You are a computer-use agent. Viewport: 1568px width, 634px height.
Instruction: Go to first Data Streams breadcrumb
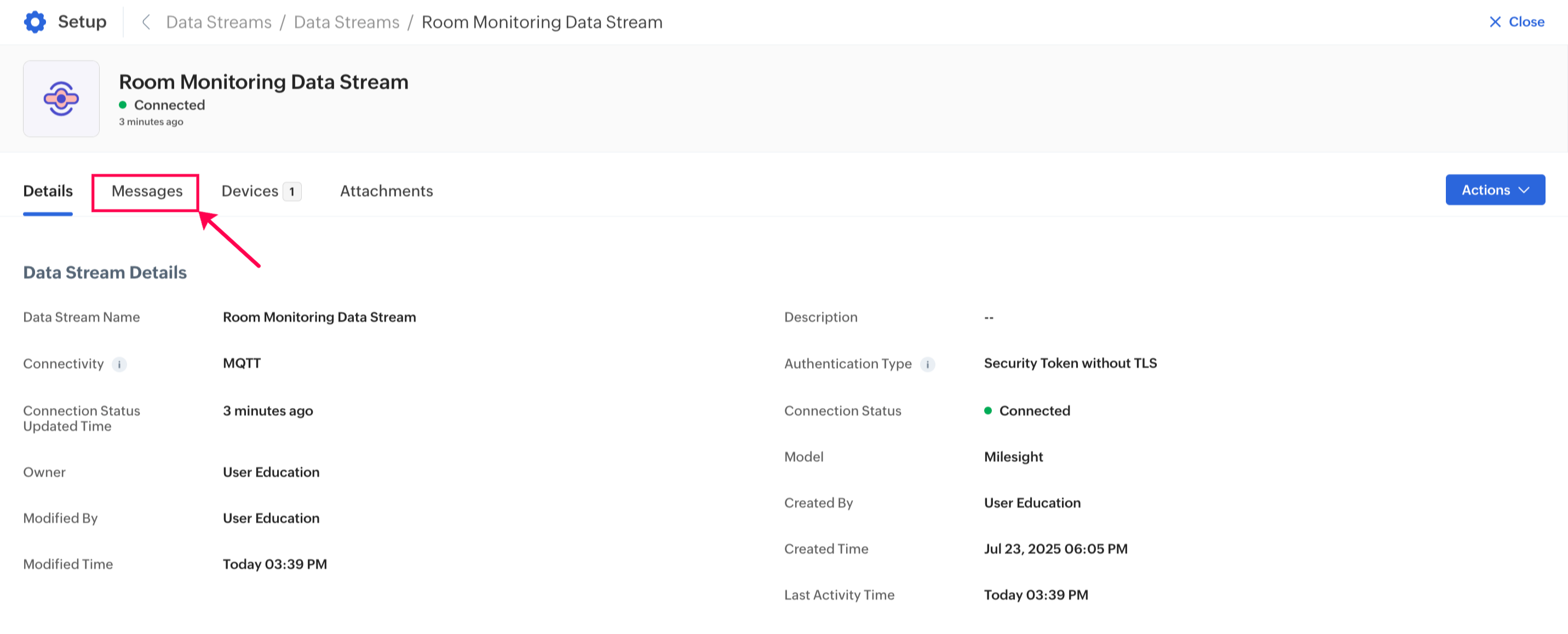pos(219,22)
